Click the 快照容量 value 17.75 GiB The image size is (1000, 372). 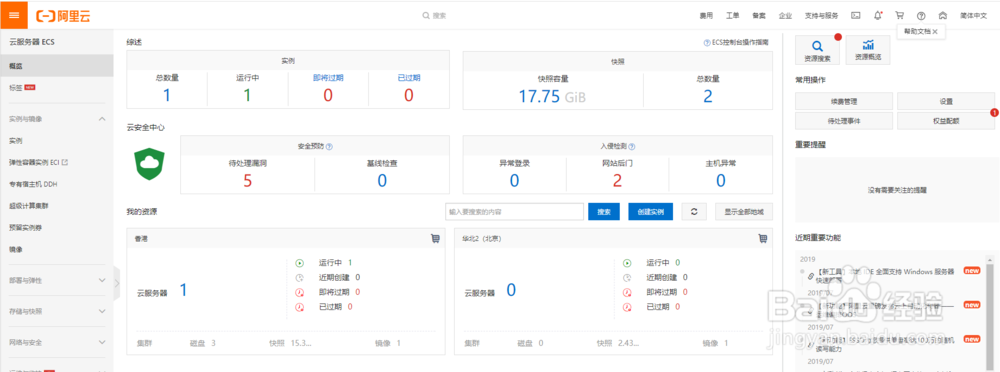552,96
